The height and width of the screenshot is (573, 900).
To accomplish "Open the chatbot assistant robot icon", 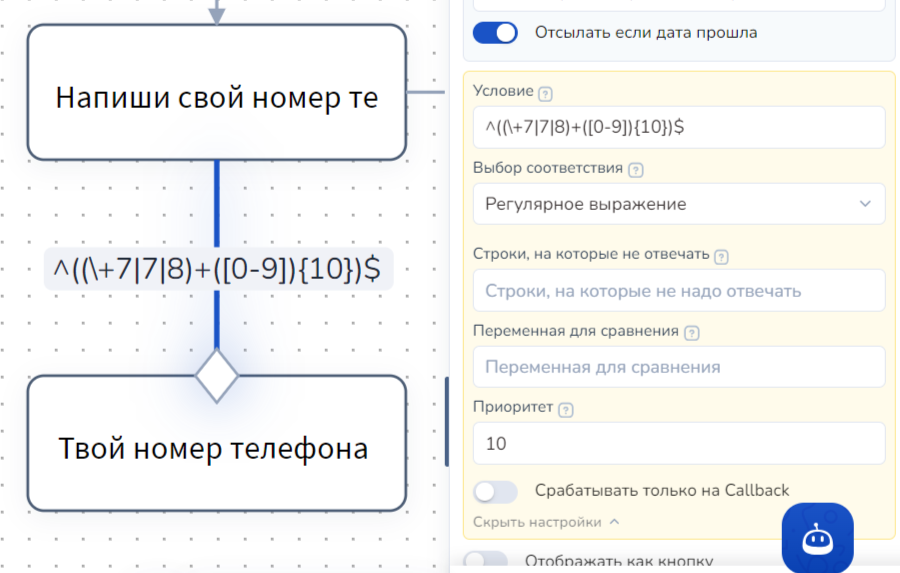I will pyautogui.click(x=817, y=539).
